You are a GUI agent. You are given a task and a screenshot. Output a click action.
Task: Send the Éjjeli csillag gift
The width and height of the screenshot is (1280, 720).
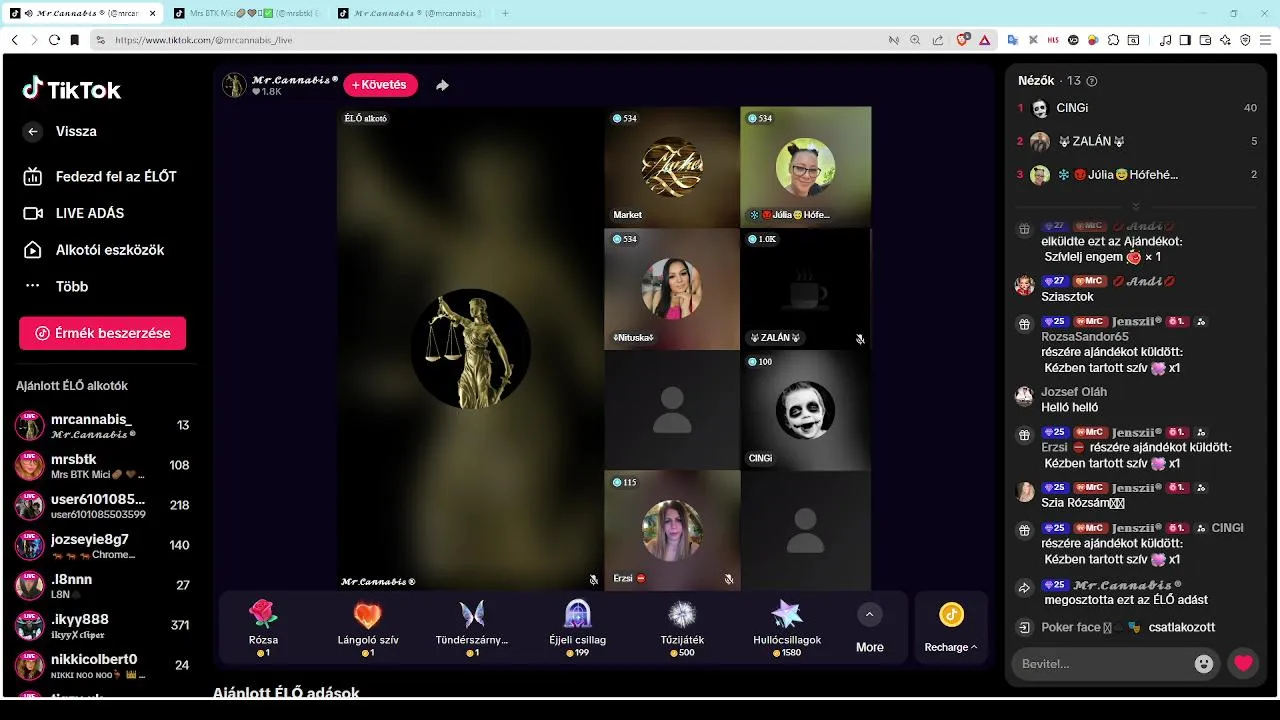pos(577,627)
